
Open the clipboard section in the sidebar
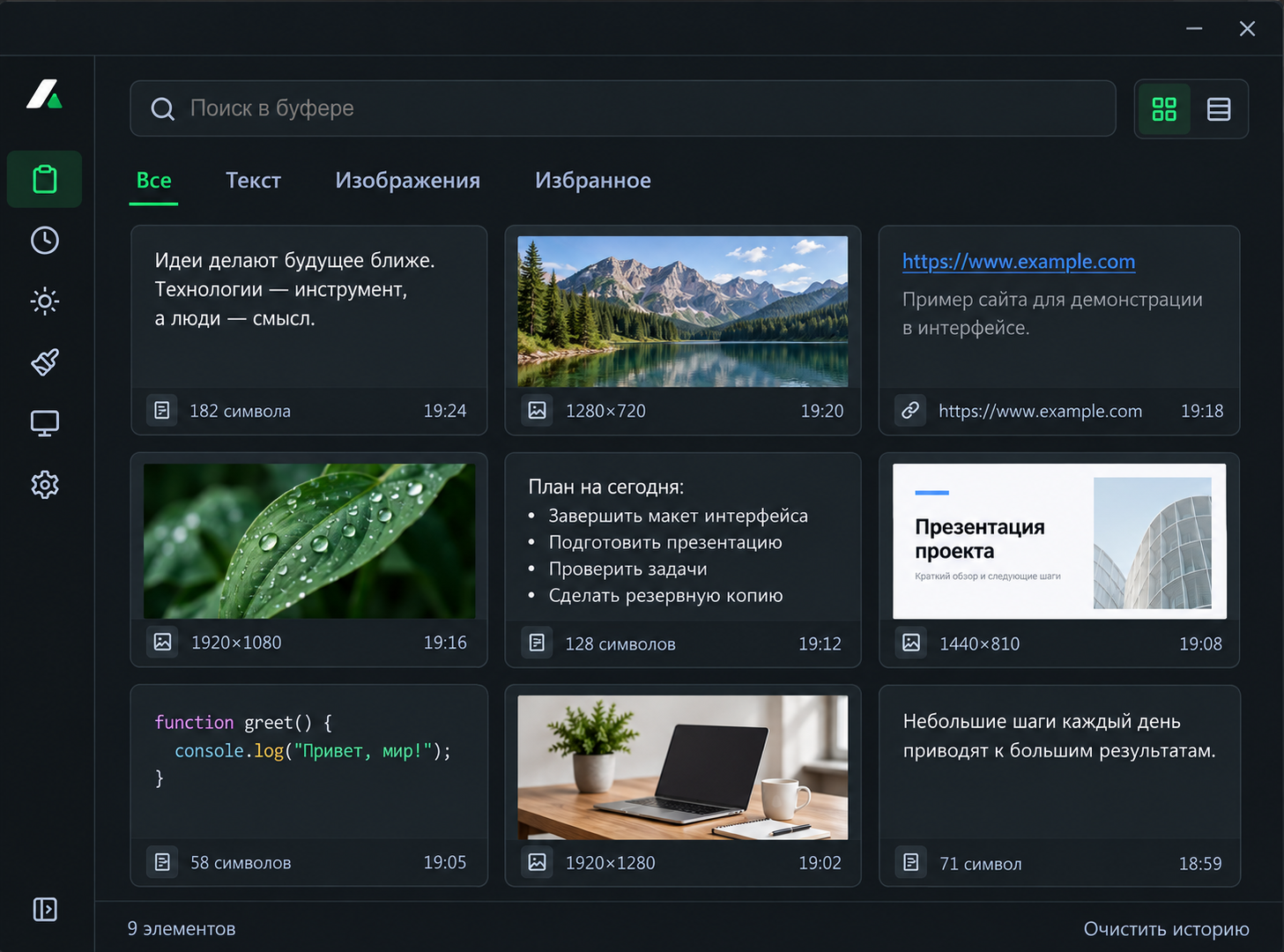45,179
